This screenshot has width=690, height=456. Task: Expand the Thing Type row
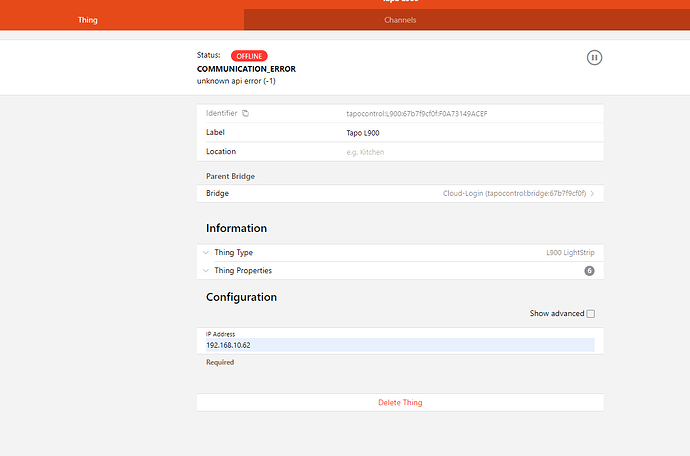[400, 253]
